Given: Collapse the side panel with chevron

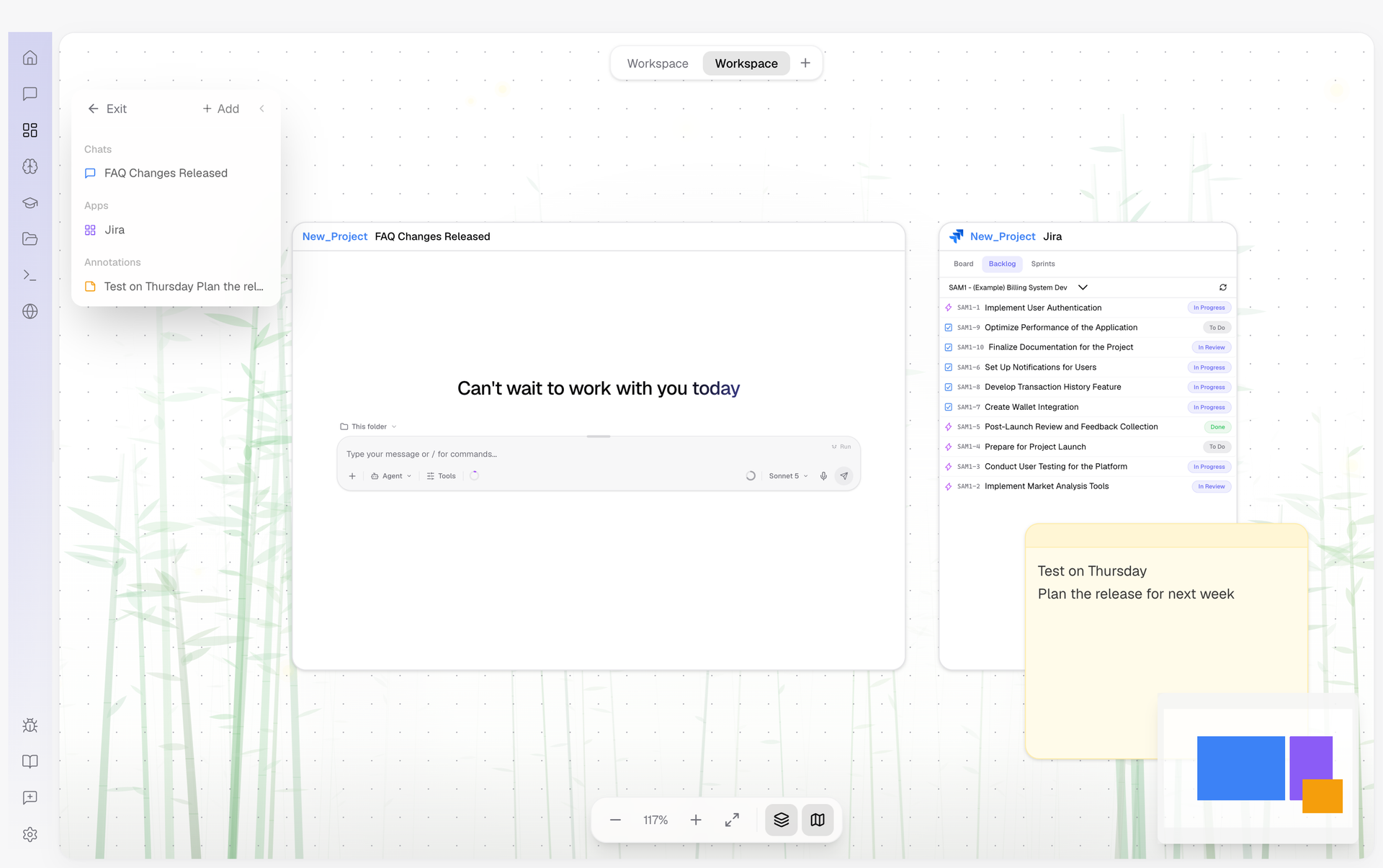Looking at the screenshot, I should point(262,109).
